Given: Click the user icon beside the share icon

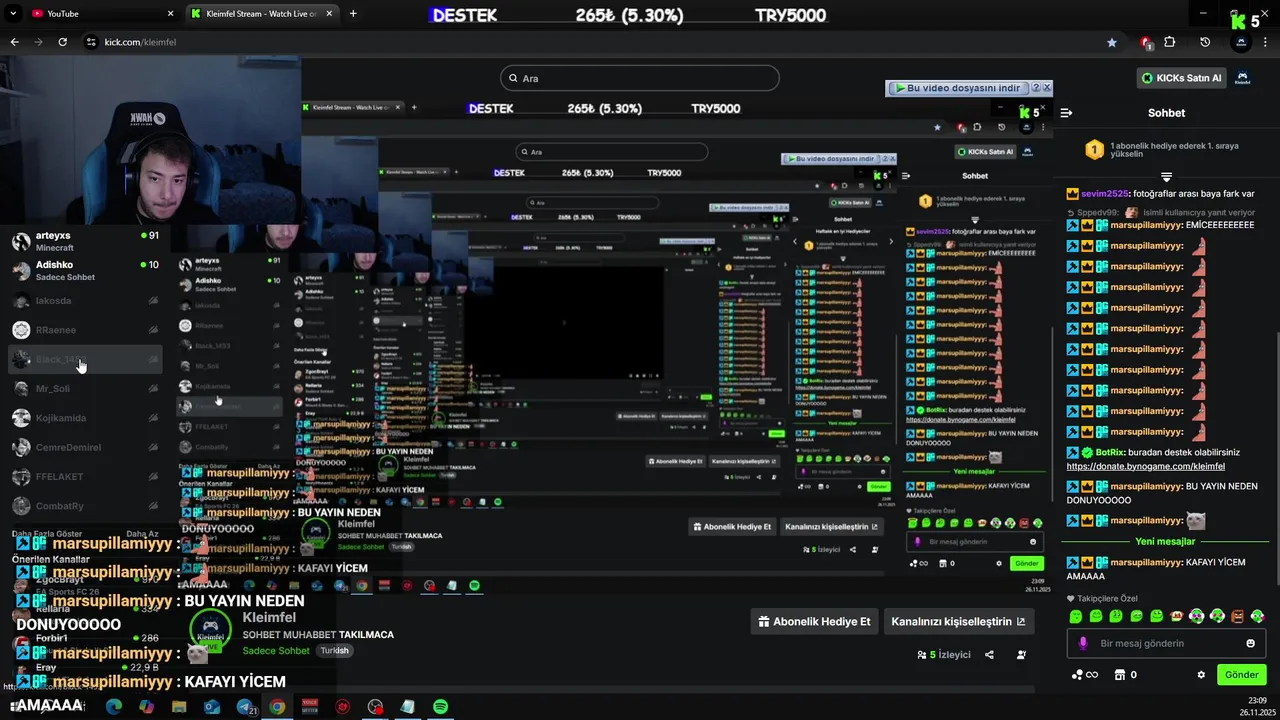Looking at the screenshot, I should coord(1021,655).
